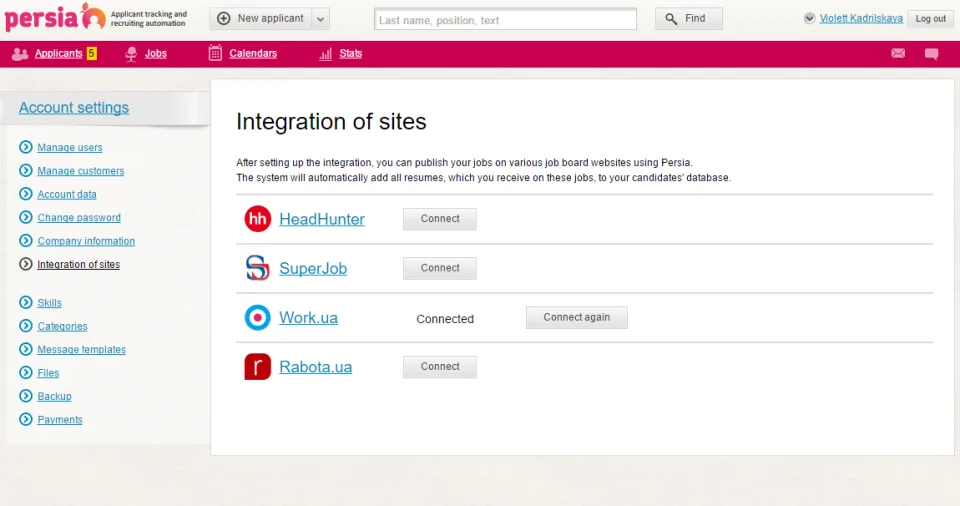Follow the SuperJob link
This screenshot has width=960, height=506.
tap(313, 269)
